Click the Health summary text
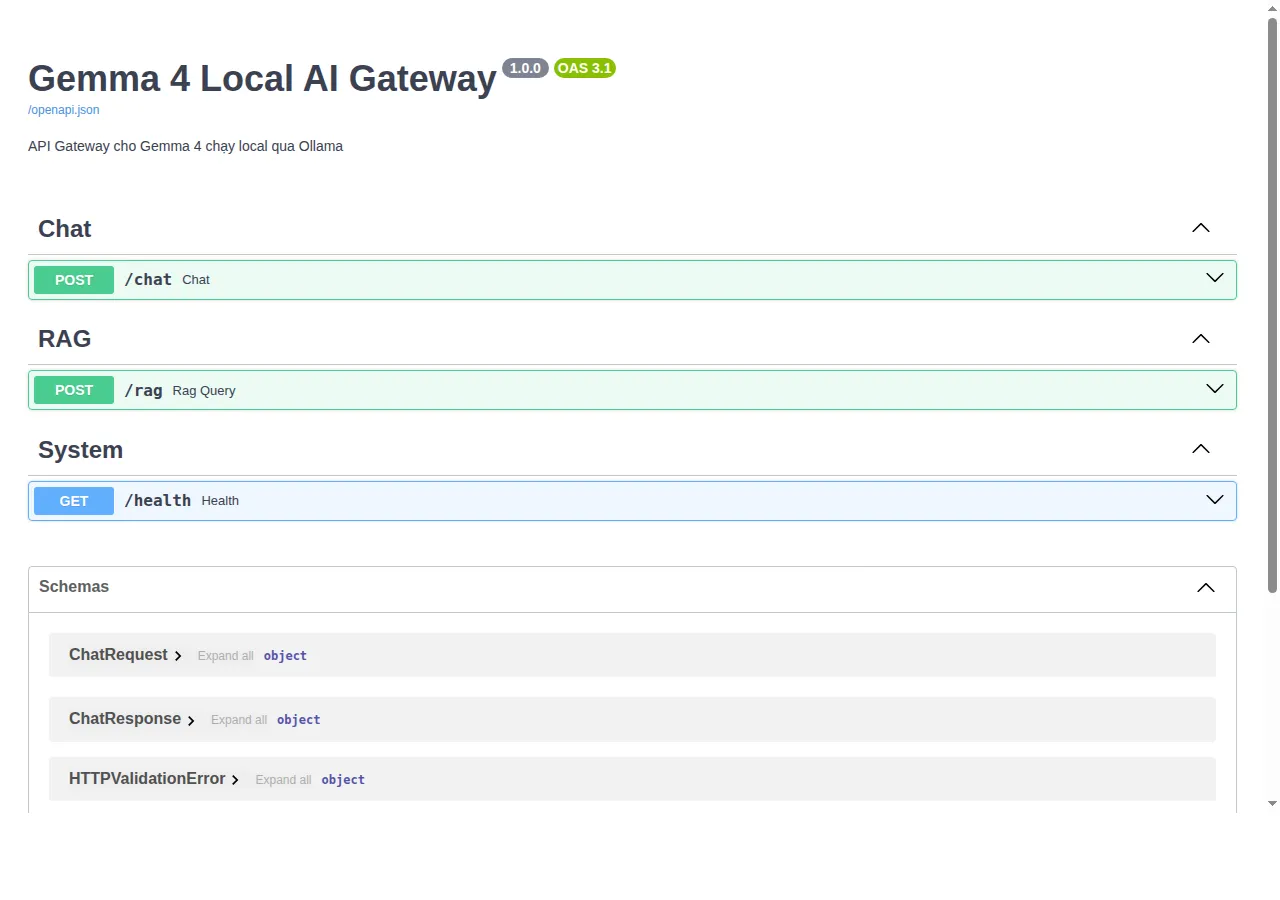This screenshot has height=900, width=1280. [220, 501]
